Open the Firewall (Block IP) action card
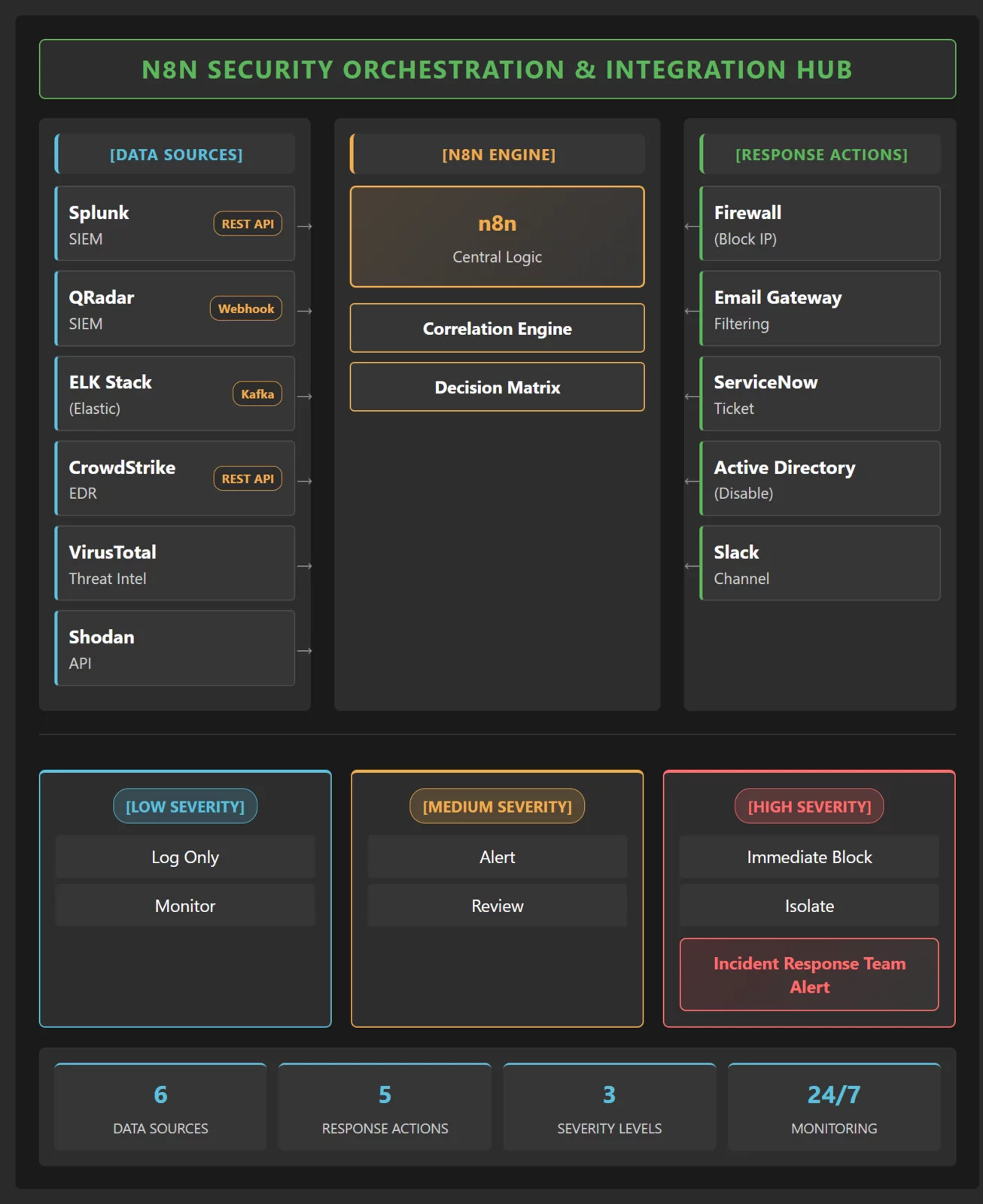 (x=820, y=223)
